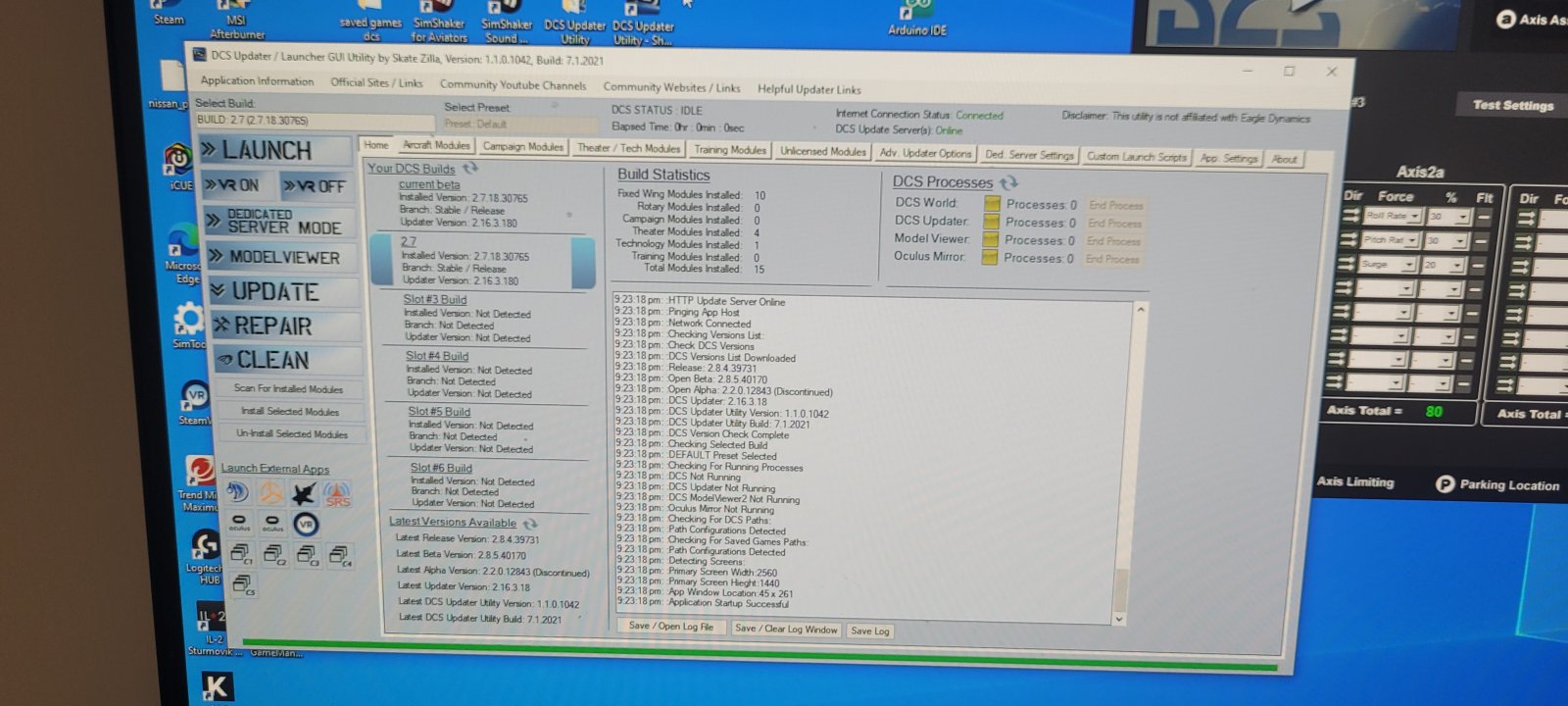Open Application Information menu

click(x=257, y=81)
